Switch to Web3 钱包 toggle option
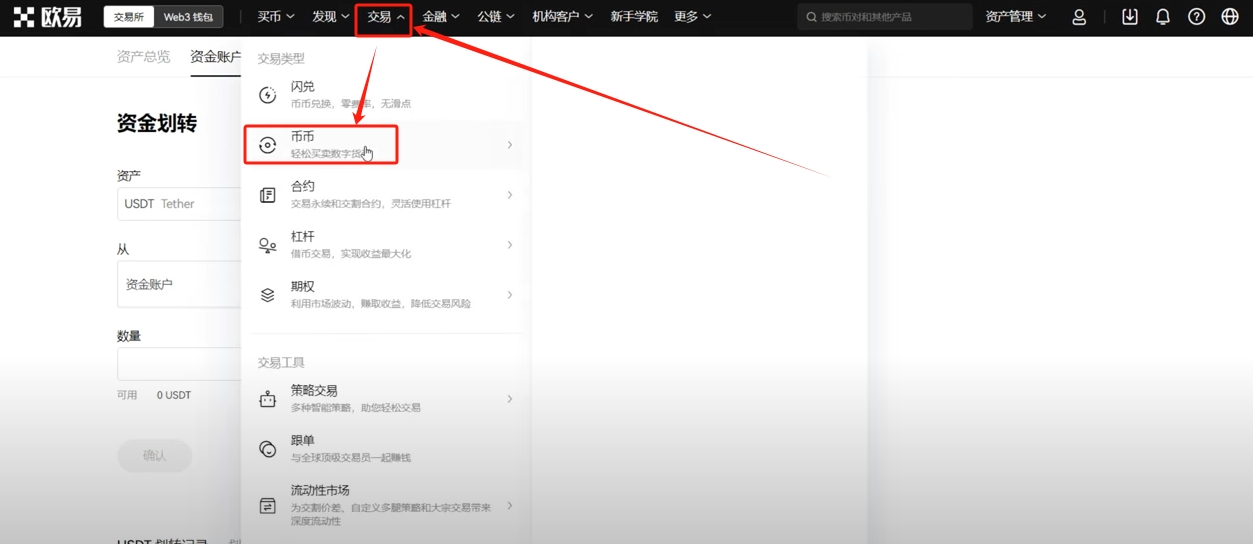Screen dimensions: 1253x544 point(188,17)
